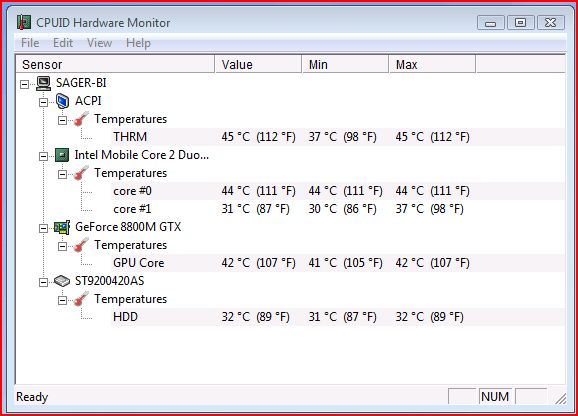Select the Intel Mobile Core 2 Duo... label
Screen dimensions: 578x416
pyautogui.click(x=142, y=155)
